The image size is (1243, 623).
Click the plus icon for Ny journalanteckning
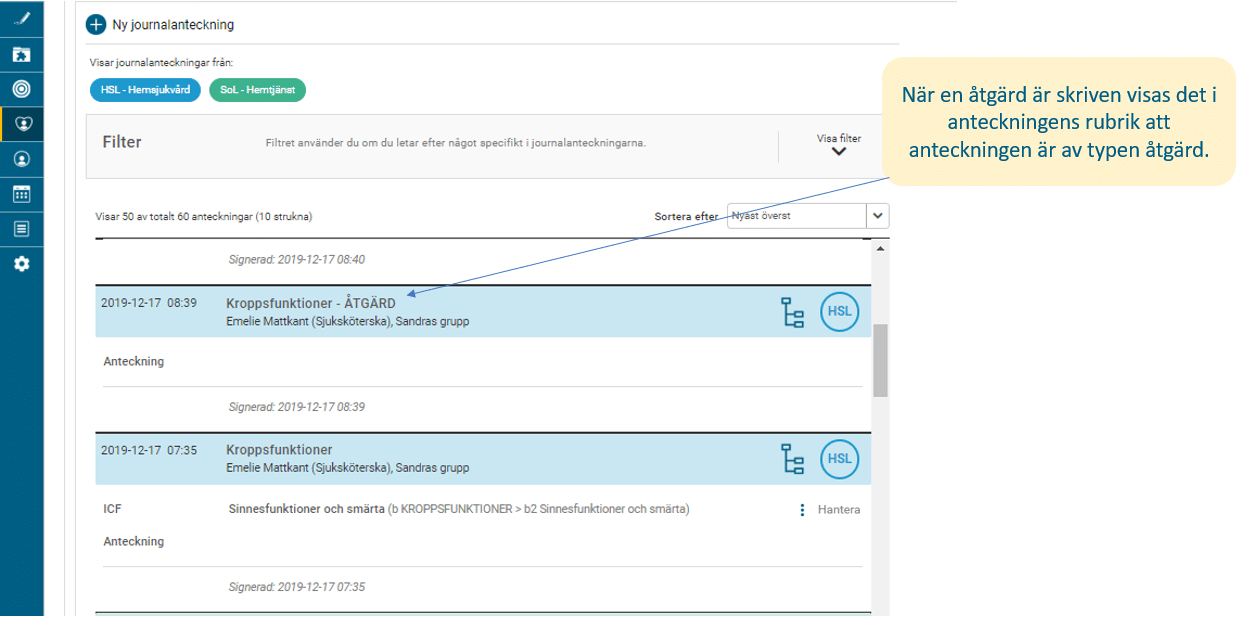(96, 24)
